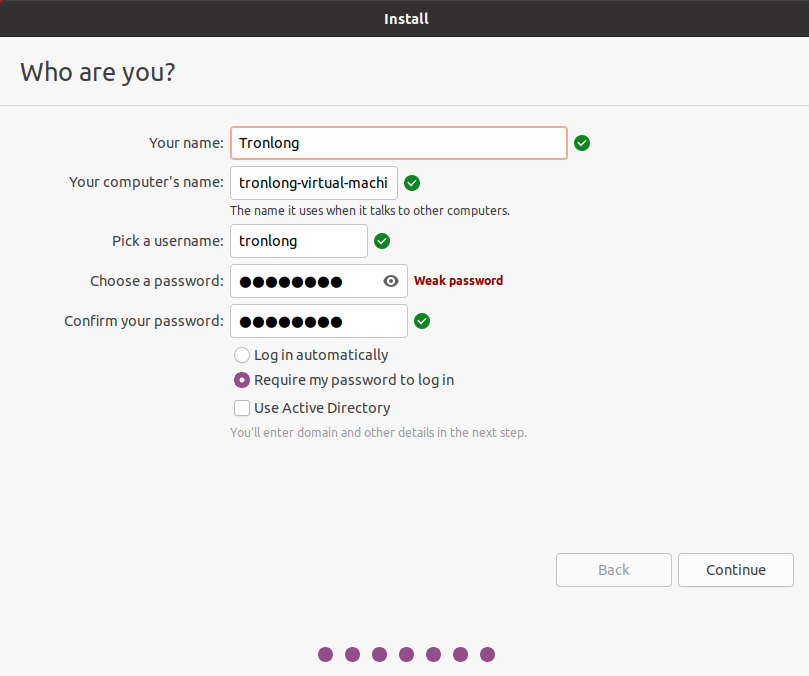Click the green checkmark beside Your name
Screen dimensions: 809x676
(x=582, y=143)
